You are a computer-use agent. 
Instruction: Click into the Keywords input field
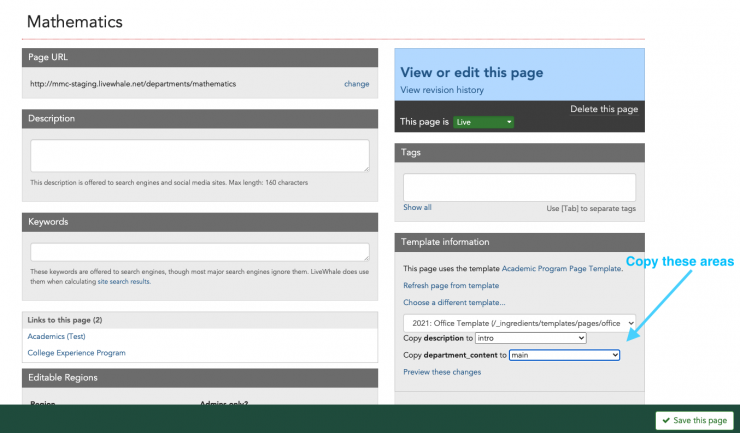click(199, 252)
